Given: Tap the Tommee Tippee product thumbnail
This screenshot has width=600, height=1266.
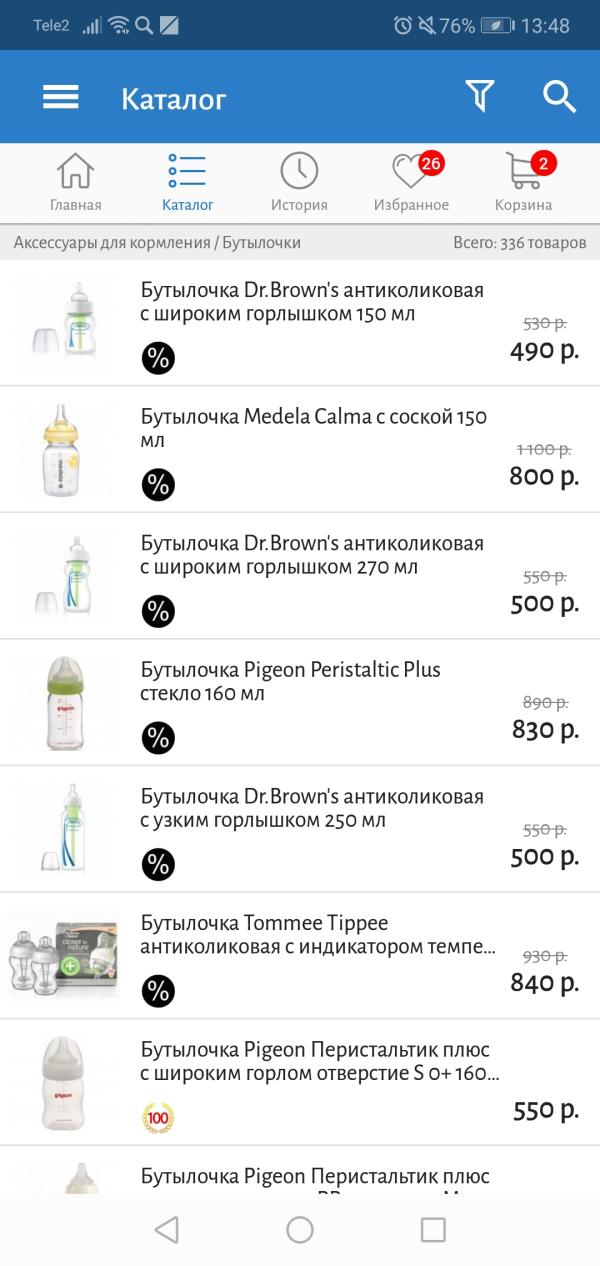Looking at the screenshot, I should 62,956.
